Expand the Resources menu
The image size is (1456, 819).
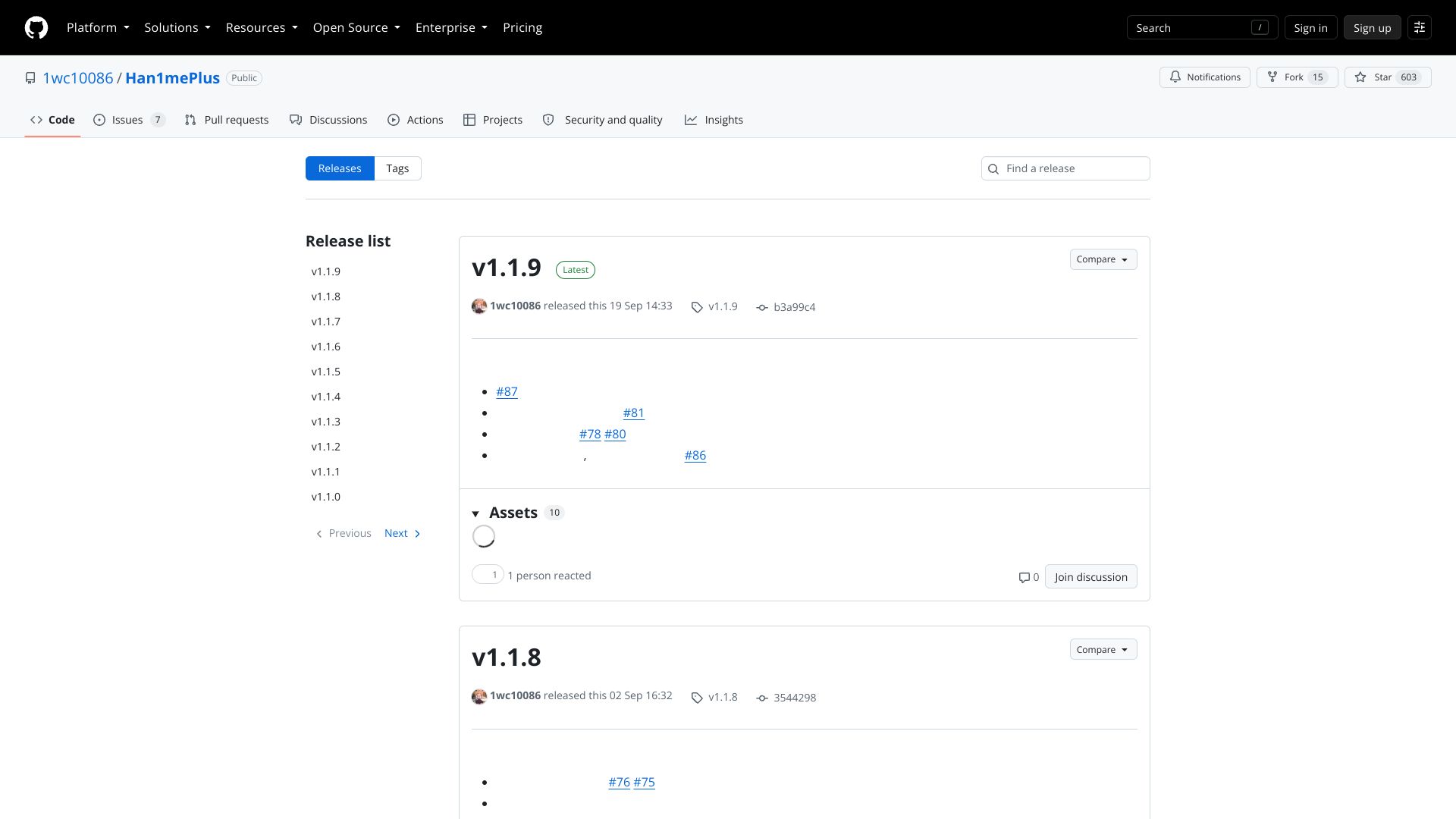click(262, 28)
